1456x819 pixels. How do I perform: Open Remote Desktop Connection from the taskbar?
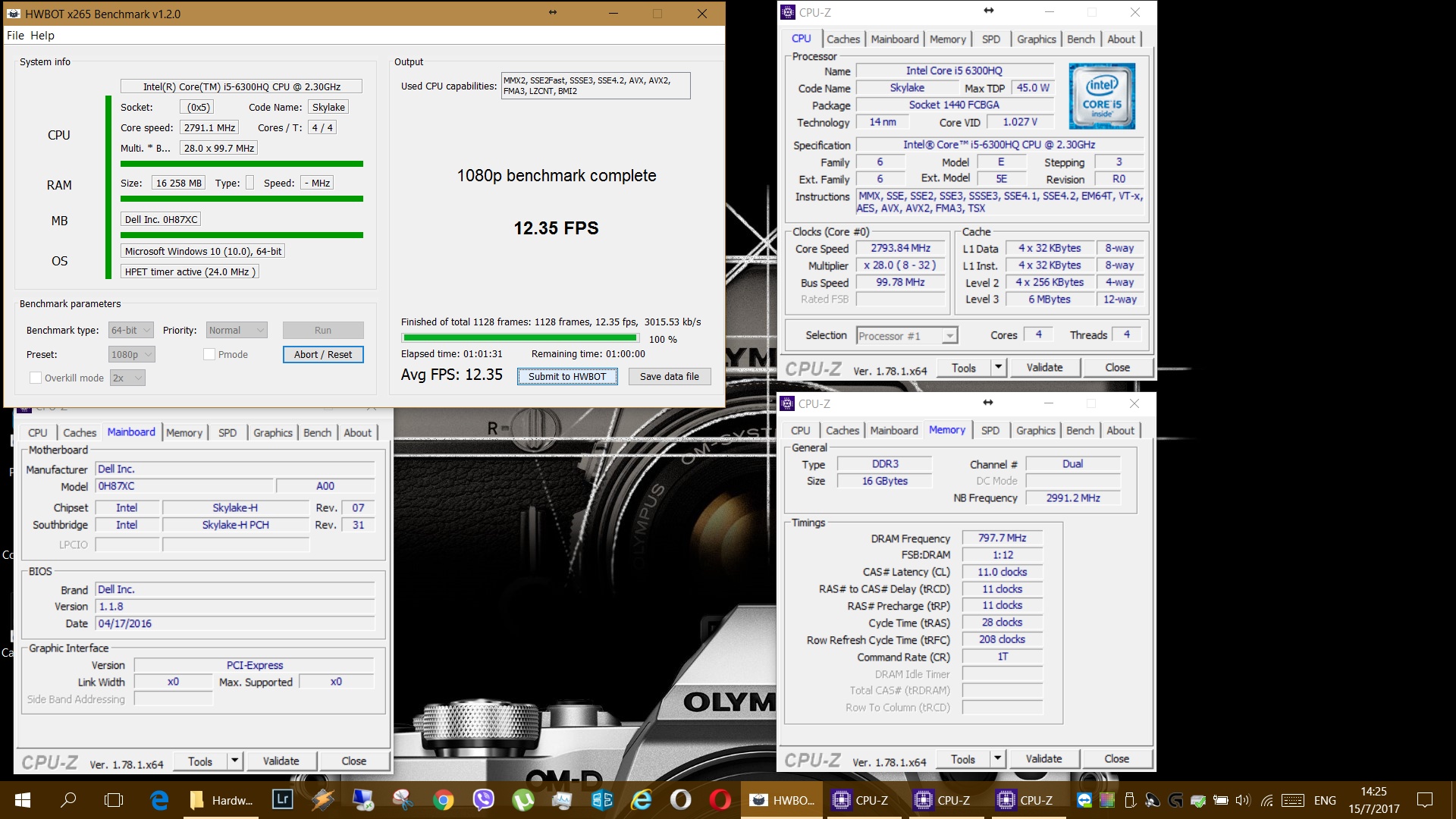(362, 799)
